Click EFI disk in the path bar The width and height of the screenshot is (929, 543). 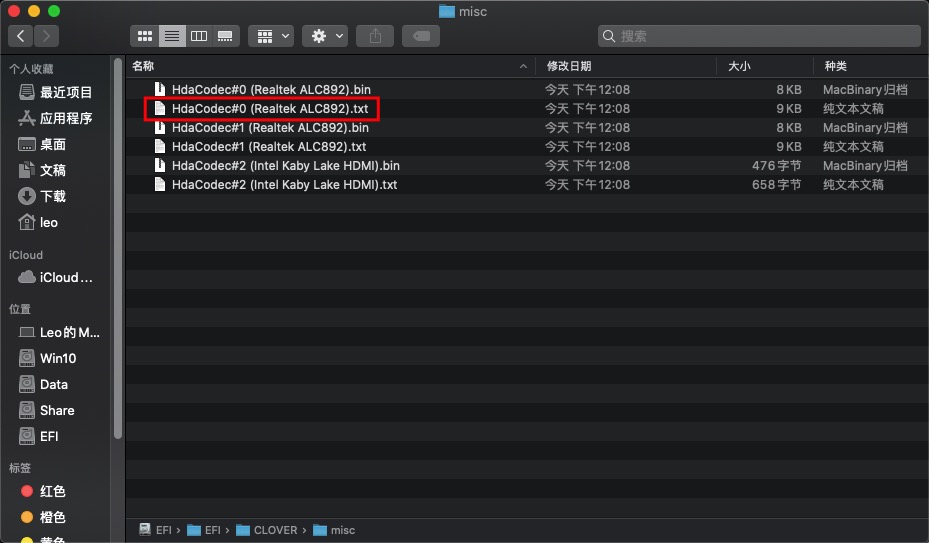[x=156, y=530]
